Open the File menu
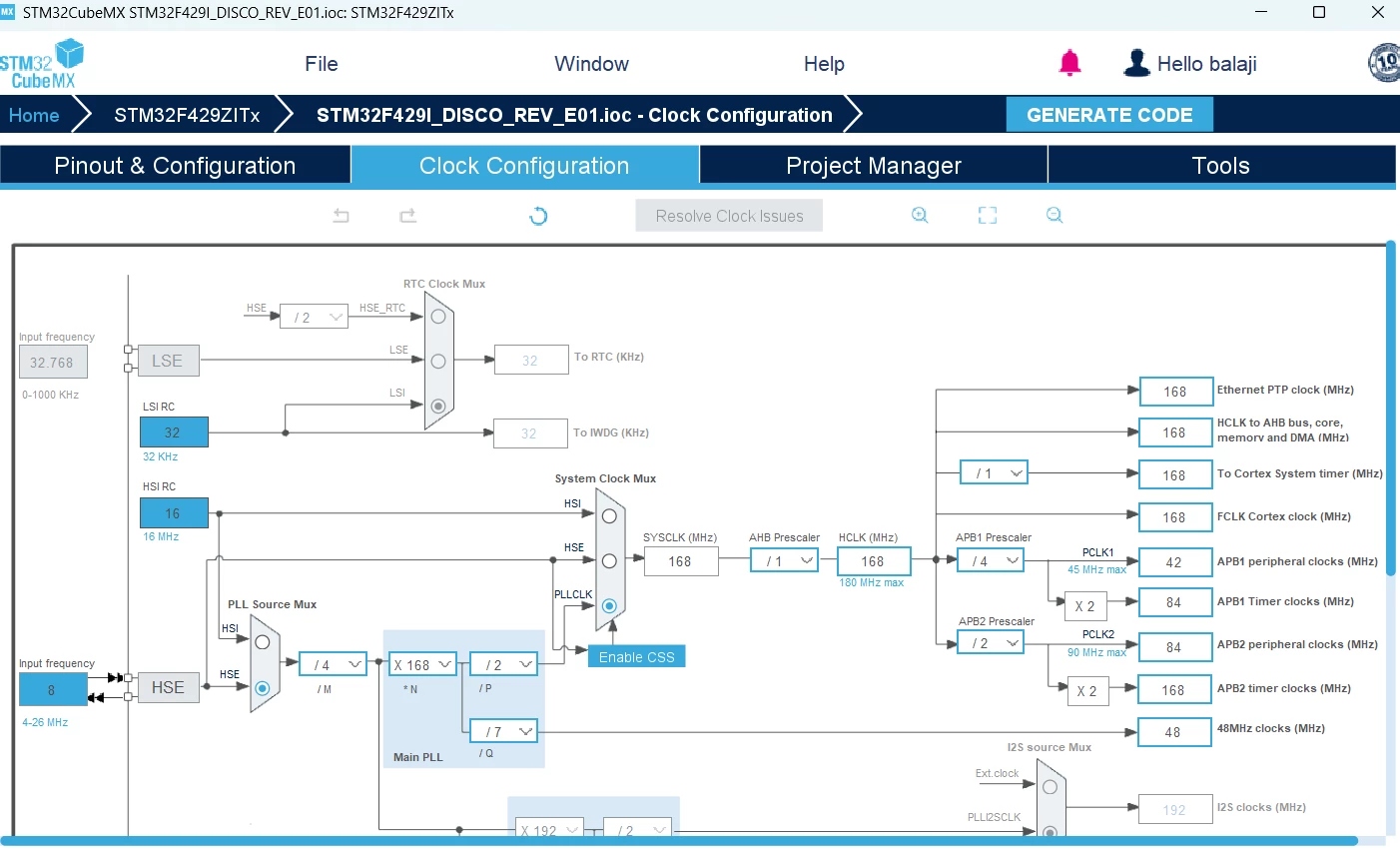The width and height of the screenshot is (1400, 849). [322, 64]
